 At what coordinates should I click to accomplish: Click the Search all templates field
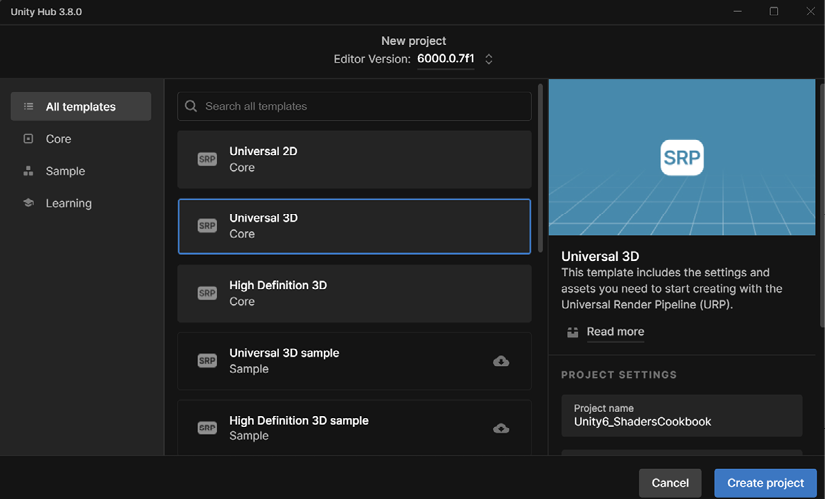click(x=354, y=106)
